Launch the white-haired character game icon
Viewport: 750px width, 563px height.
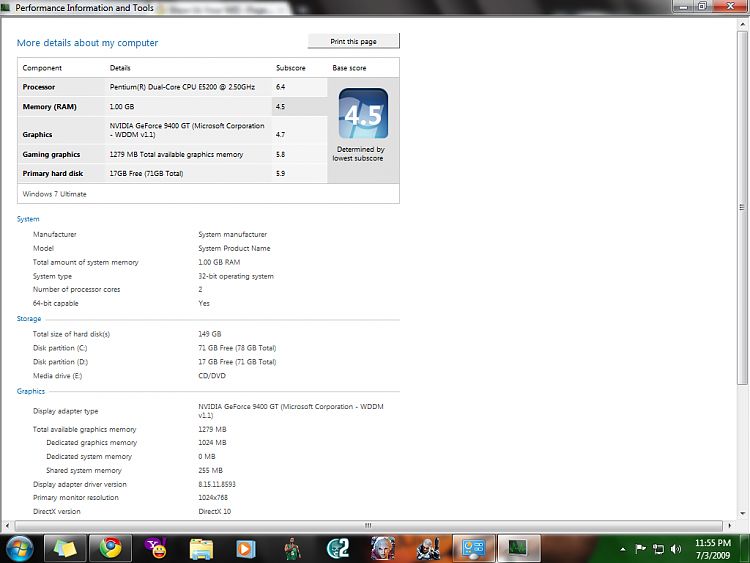coord(383,549)
